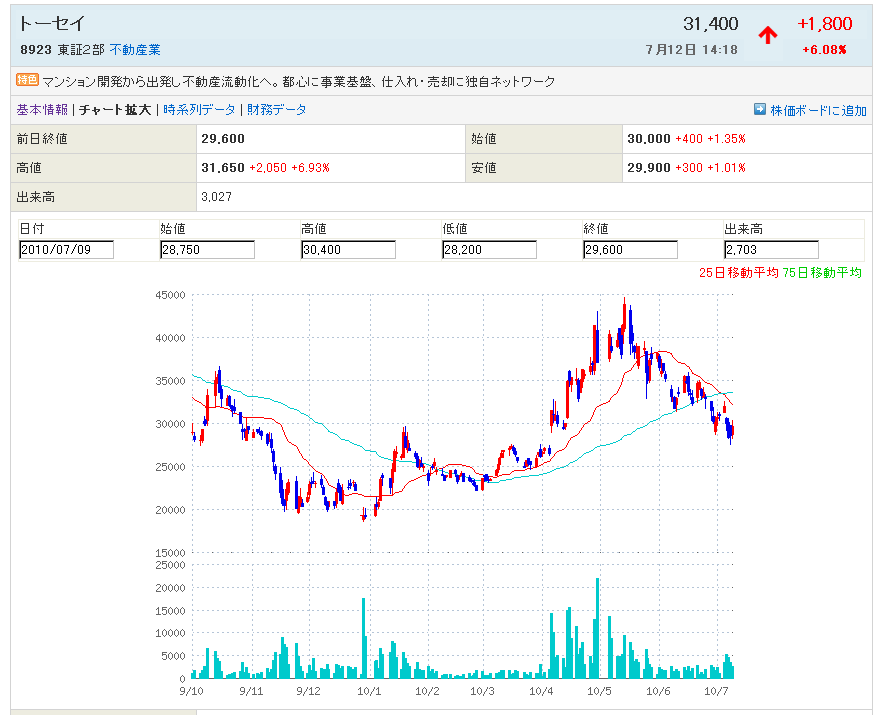Open the 不動産業 sector link
The height and width of the screenshot is (715, 879).
coord(135,50)
